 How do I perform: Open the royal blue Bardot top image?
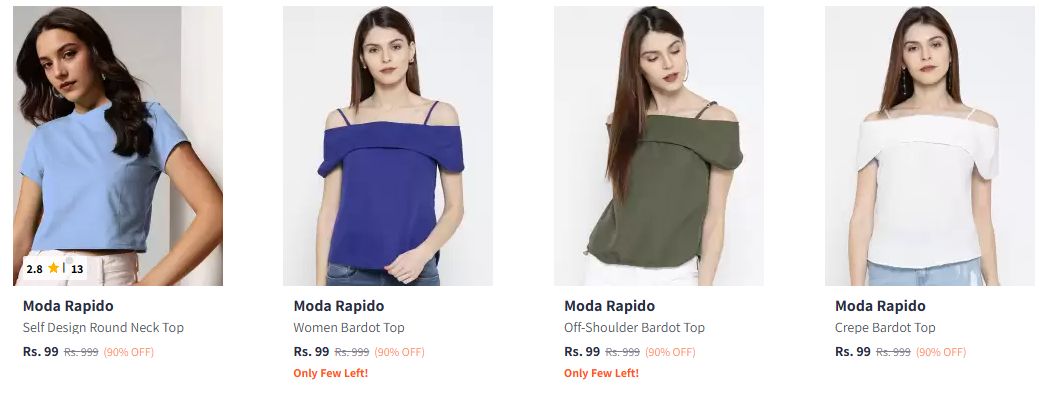pos(388,146)
